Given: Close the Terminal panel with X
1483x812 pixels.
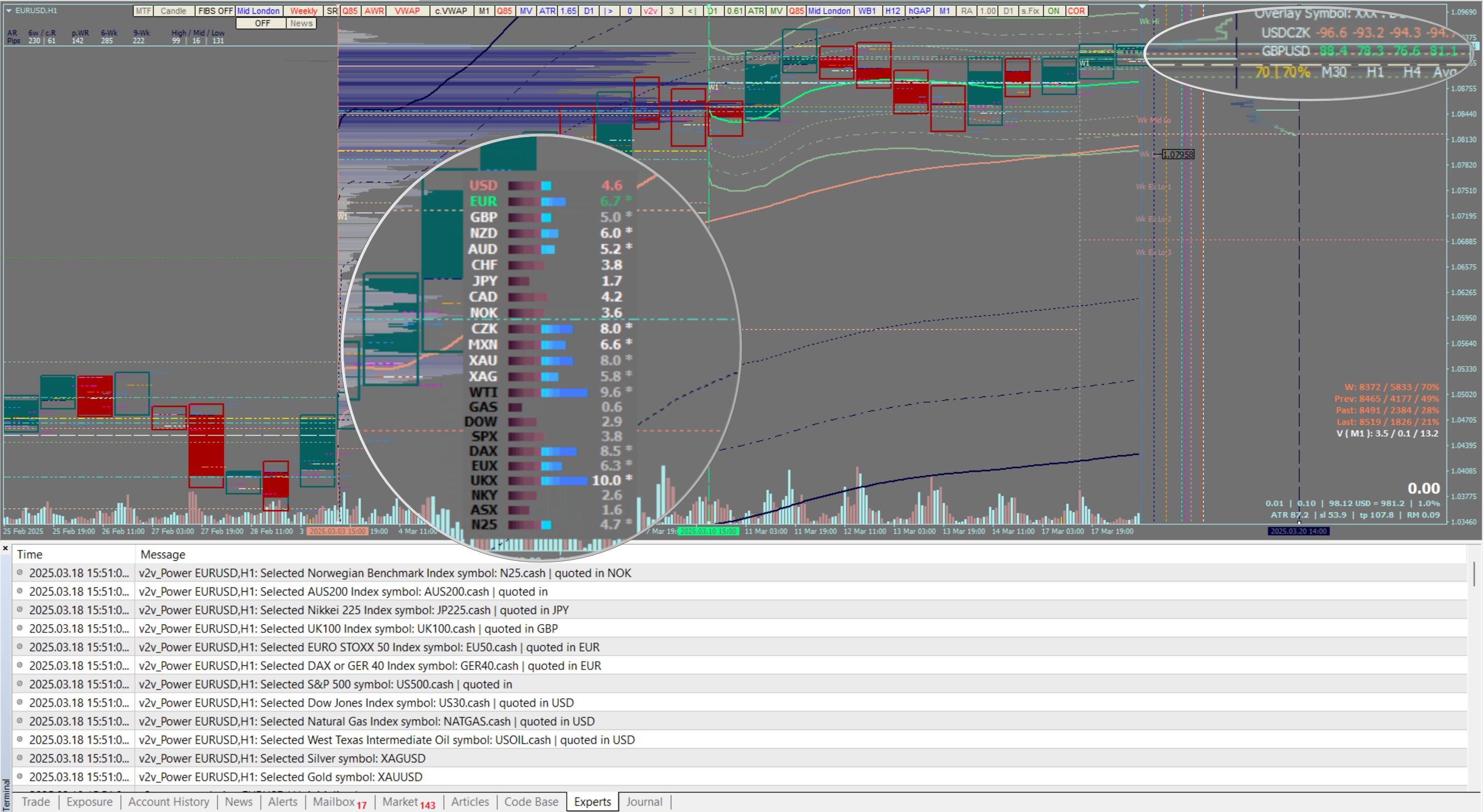Looking at the screenshot, I should coord(5,548).
